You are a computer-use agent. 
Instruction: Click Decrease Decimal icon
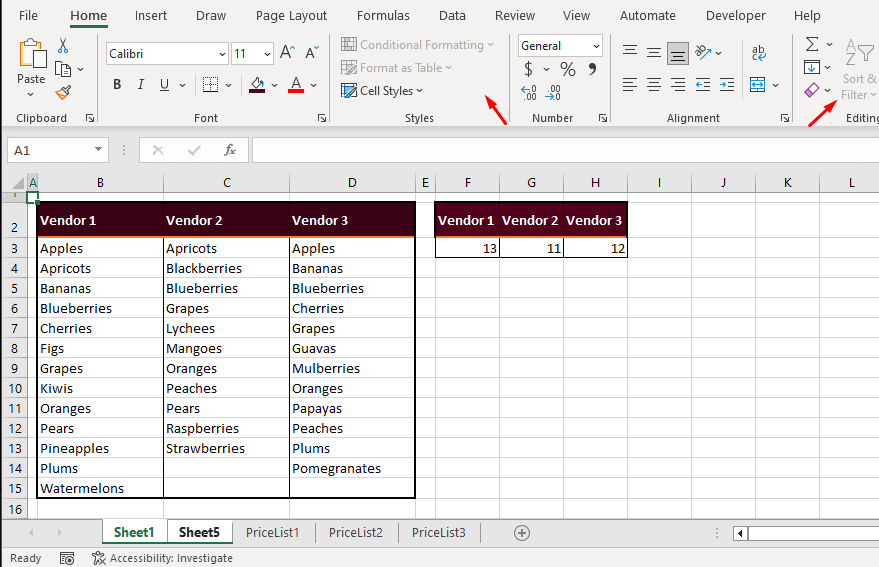point(553,93)
